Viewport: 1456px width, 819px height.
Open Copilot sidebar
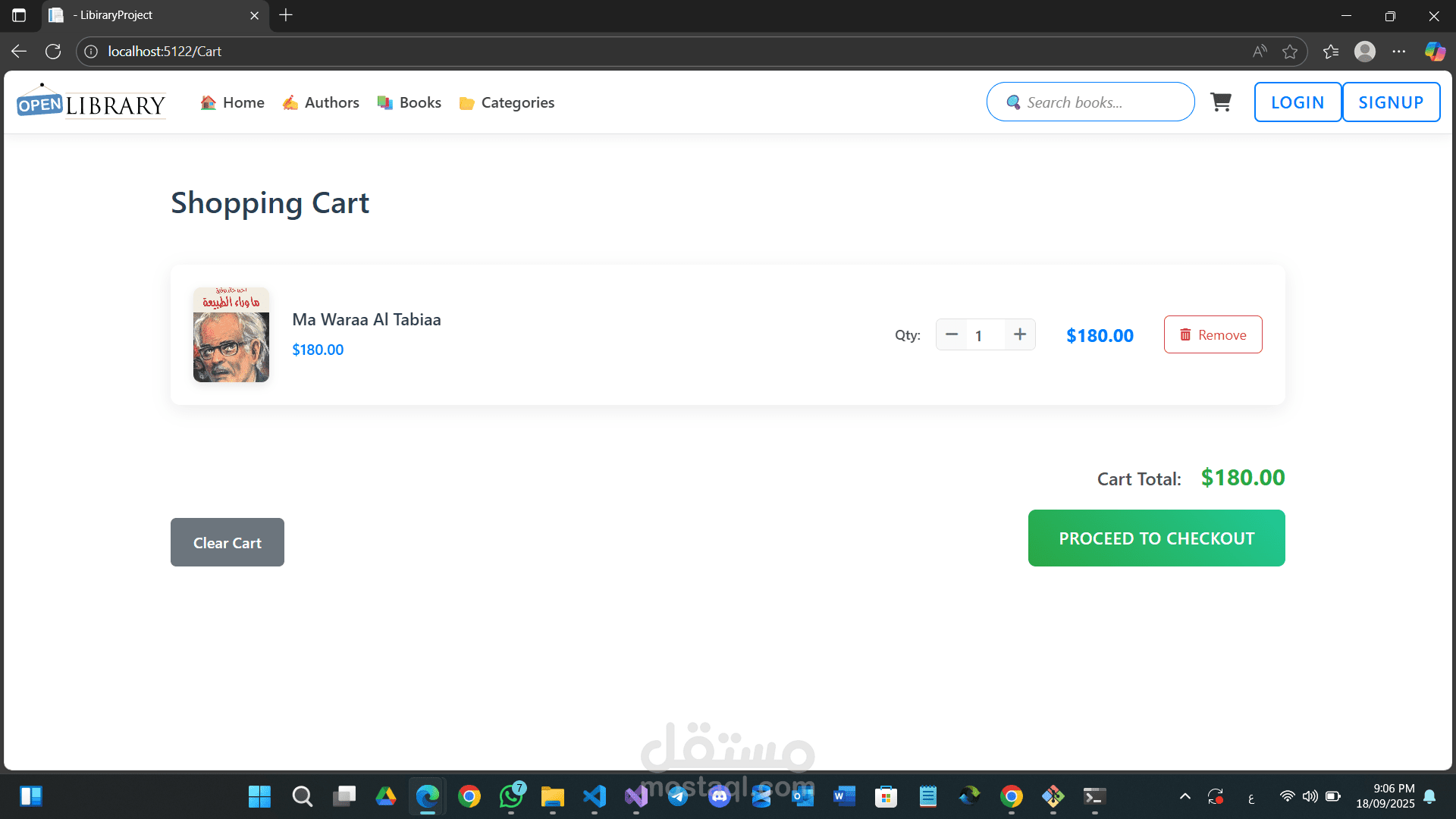point(1435,51)
